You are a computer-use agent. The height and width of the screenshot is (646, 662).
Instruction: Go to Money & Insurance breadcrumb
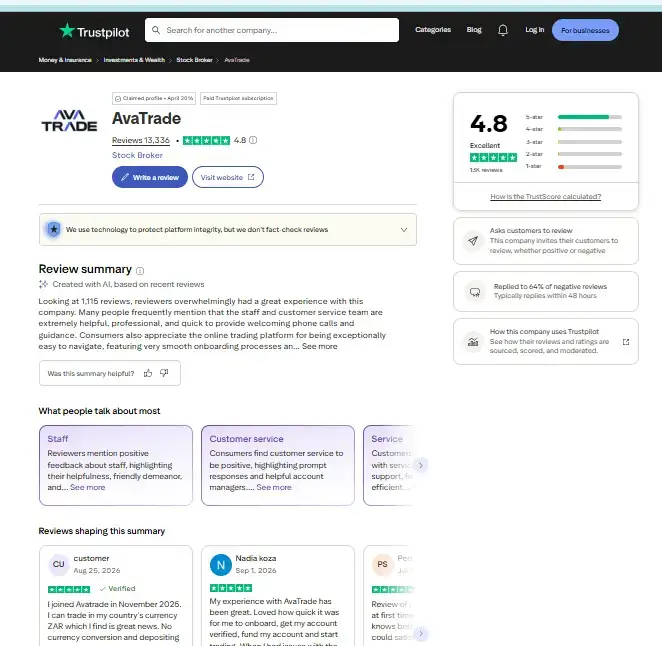coord(65,60)
